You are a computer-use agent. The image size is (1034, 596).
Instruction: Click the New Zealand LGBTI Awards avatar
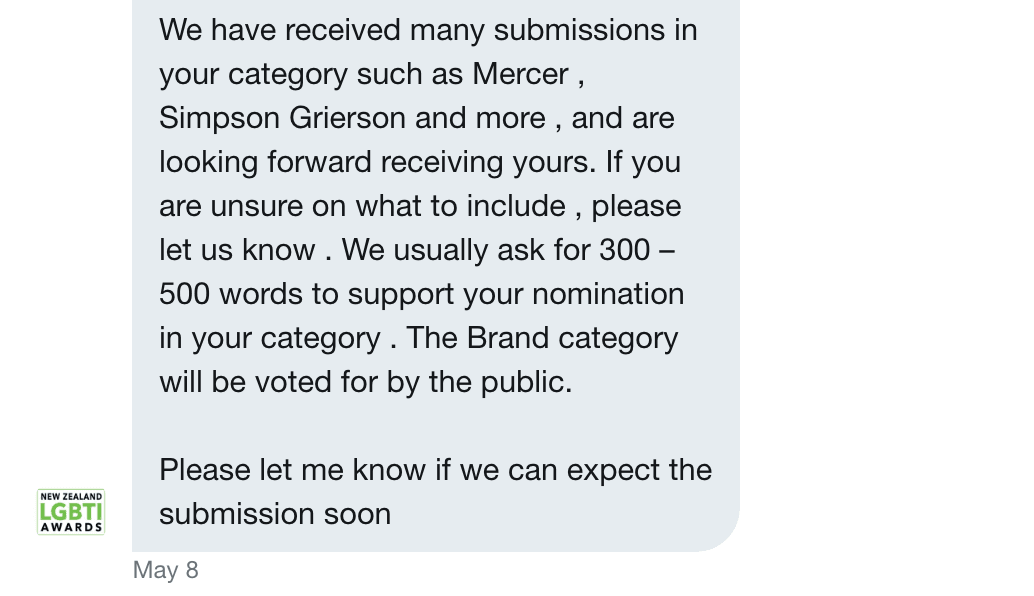pyautogui.click(x=71, y=512)
